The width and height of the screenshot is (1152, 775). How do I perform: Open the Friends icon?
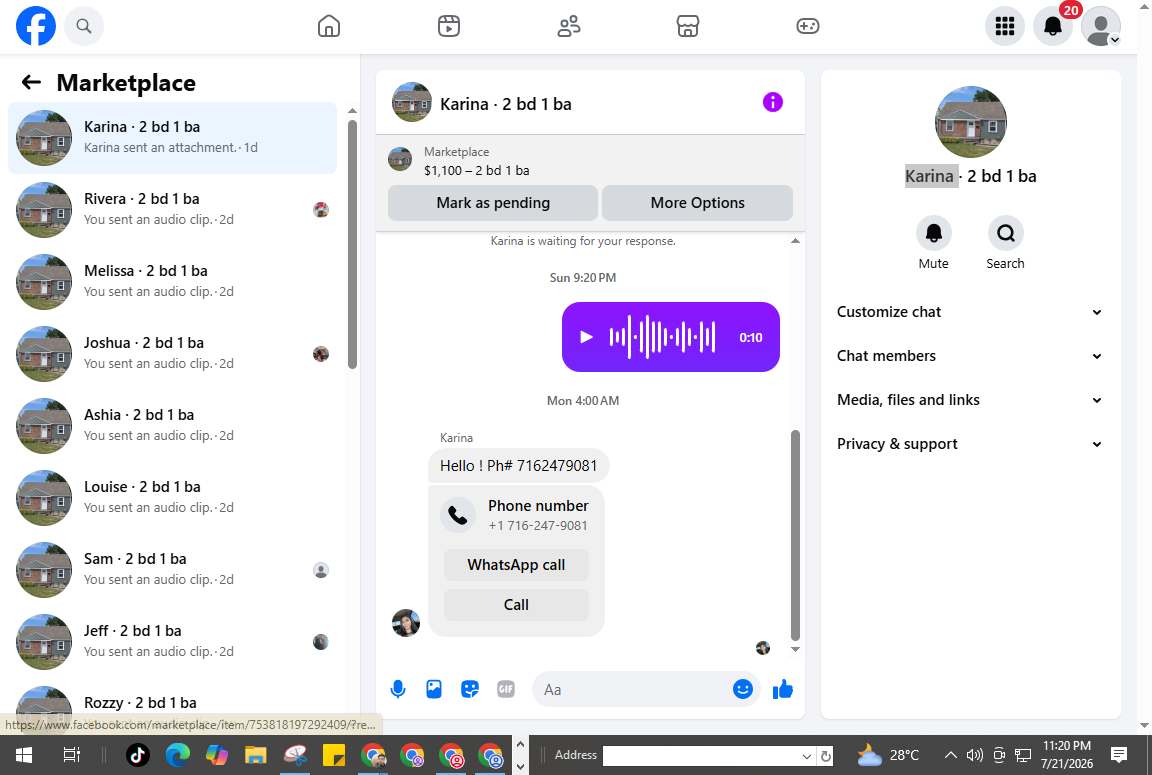click(569, 26)
